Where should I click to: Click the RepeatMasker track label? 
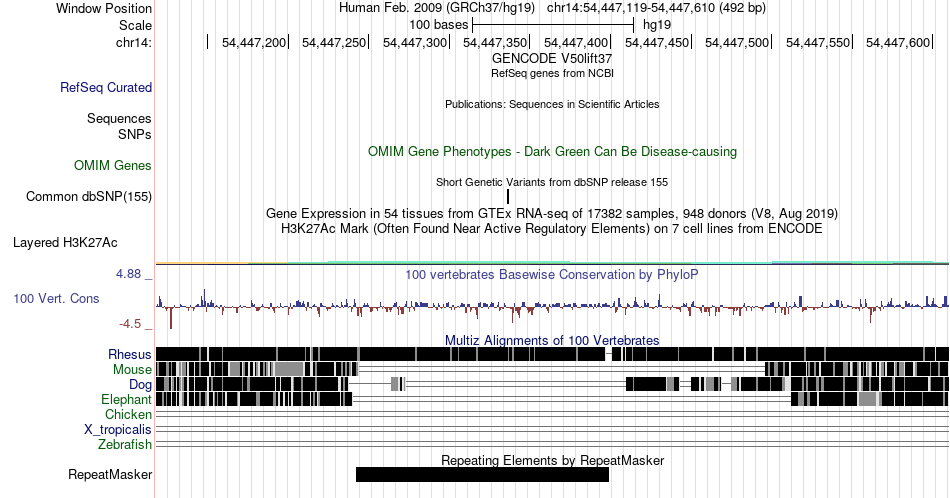point(110,474)
